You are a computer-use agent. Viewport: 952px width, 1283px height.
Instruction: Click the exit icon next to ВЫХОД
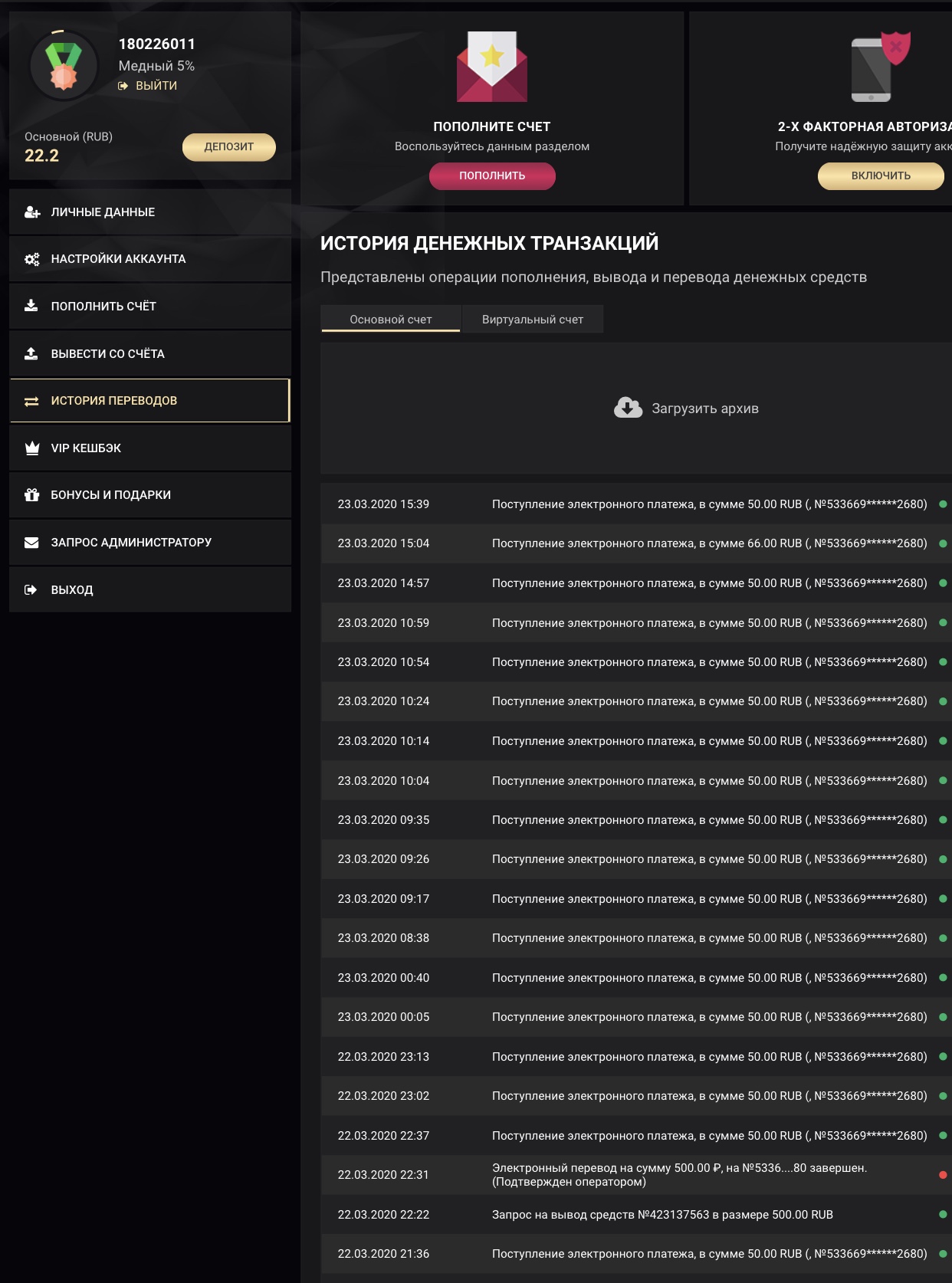point(31,590)
